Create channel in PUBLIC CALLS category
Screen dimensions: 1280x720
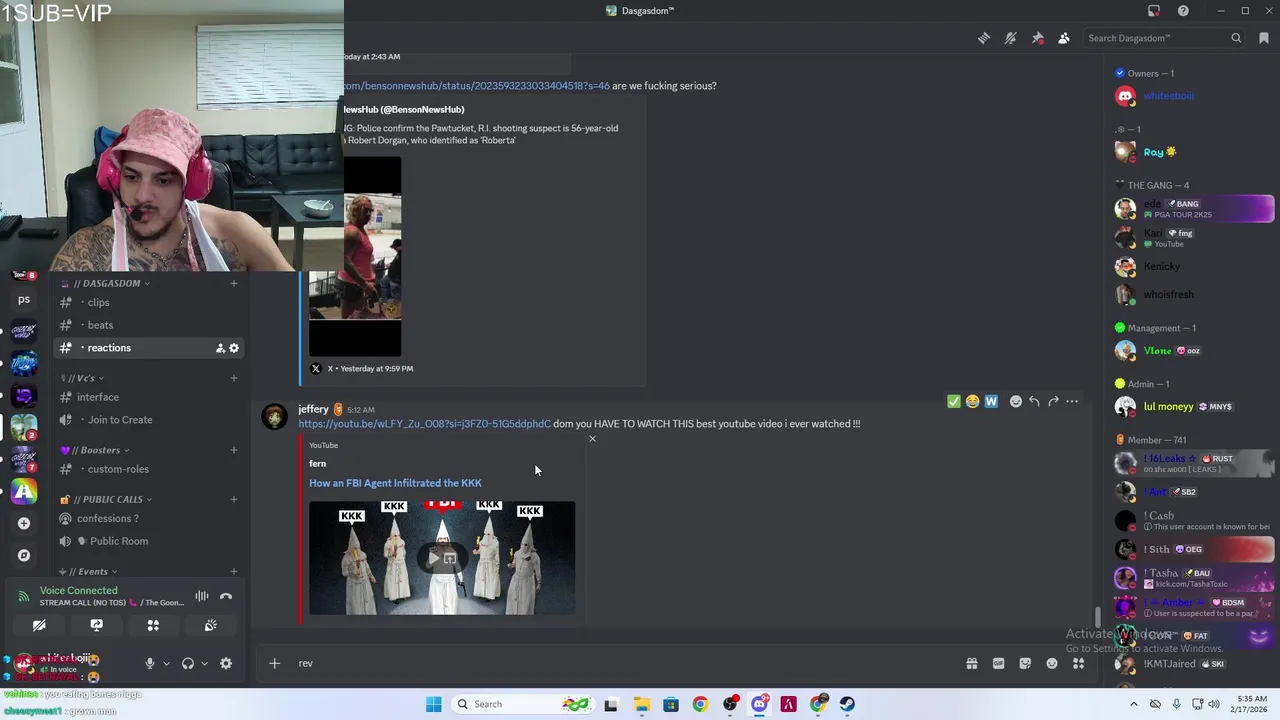[x=234, y=499]
